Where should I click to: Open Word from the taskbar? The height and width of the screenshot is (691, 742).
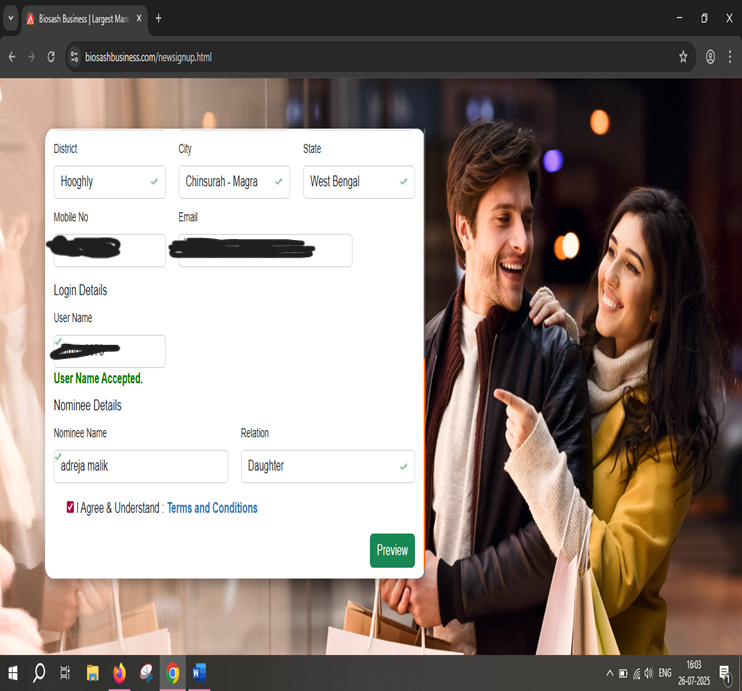[x=199, y=673]
